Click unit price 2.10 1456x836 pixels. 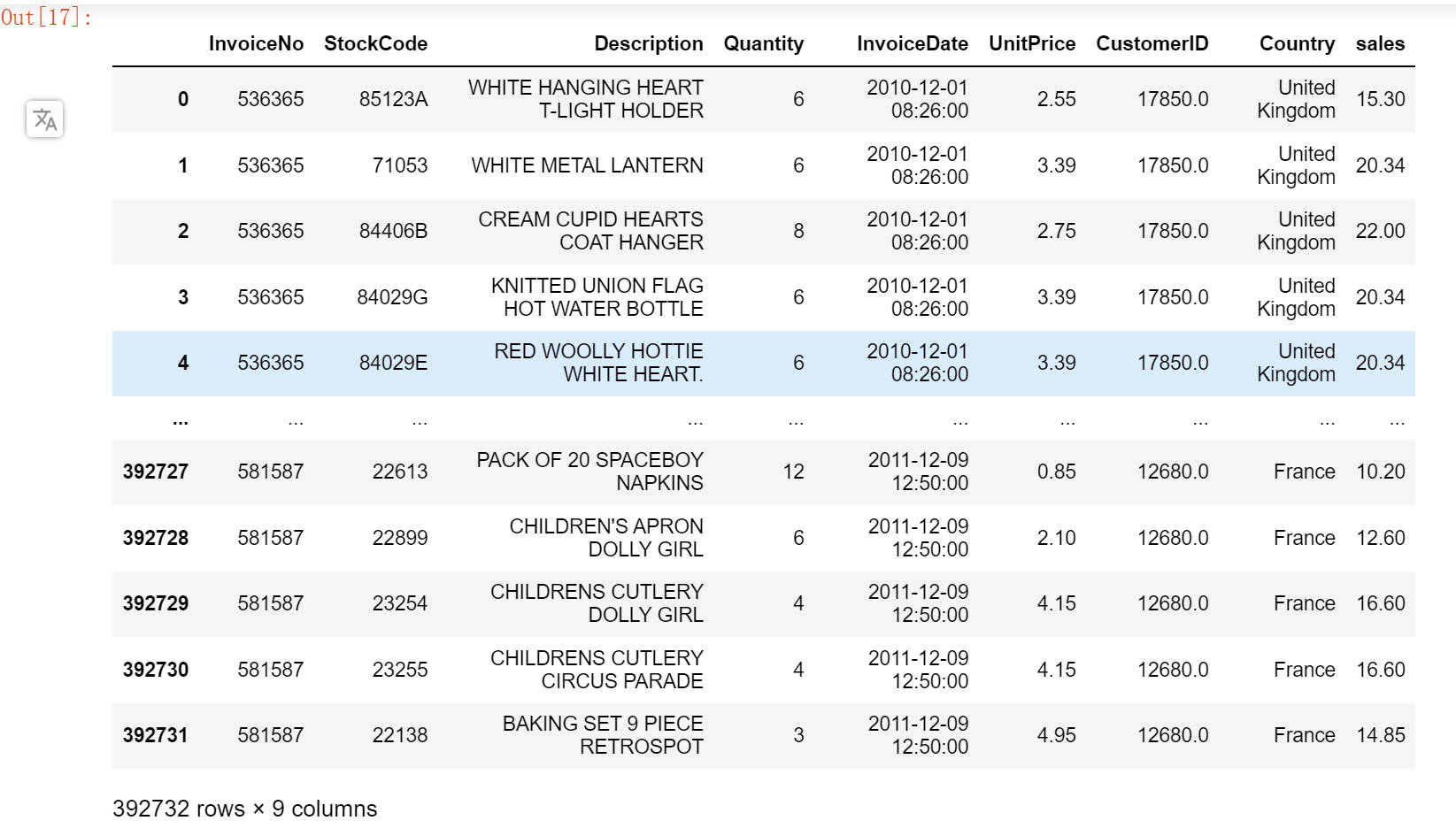pyautogui.click(x=1057, y=538)
